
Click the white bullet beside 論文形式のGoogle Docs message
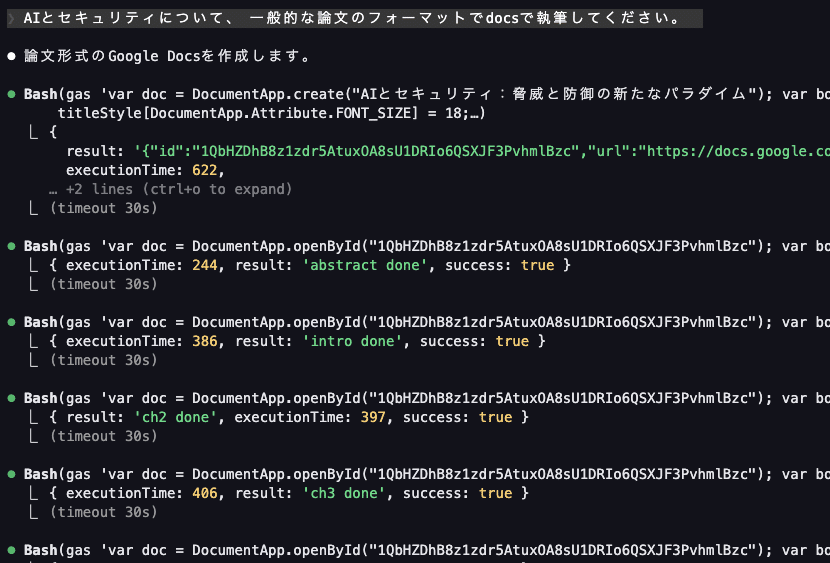[x=11, y=56]
